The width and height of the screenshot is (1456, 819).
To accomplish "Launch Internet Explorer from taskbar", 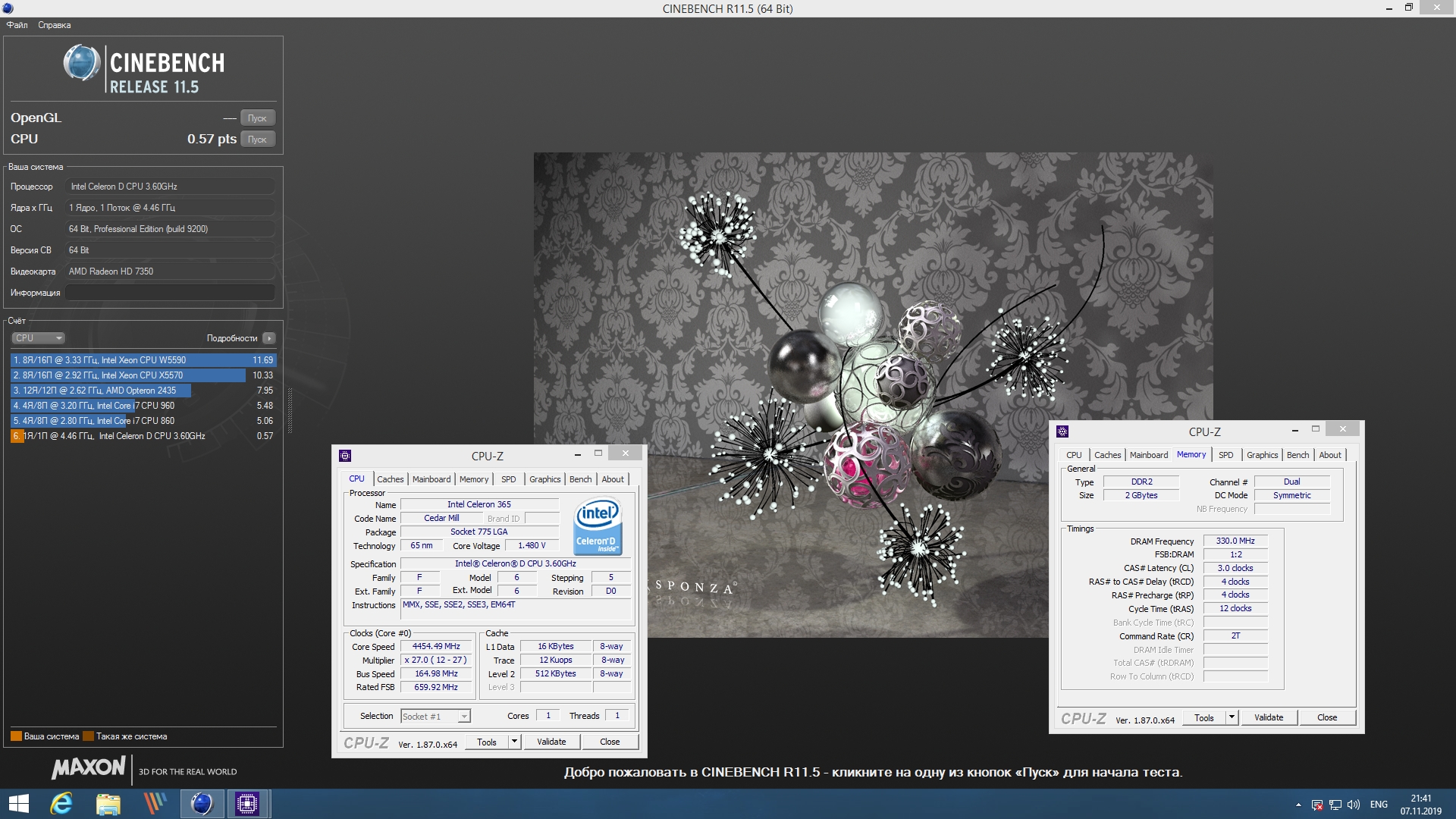I will tap(61, 804).
